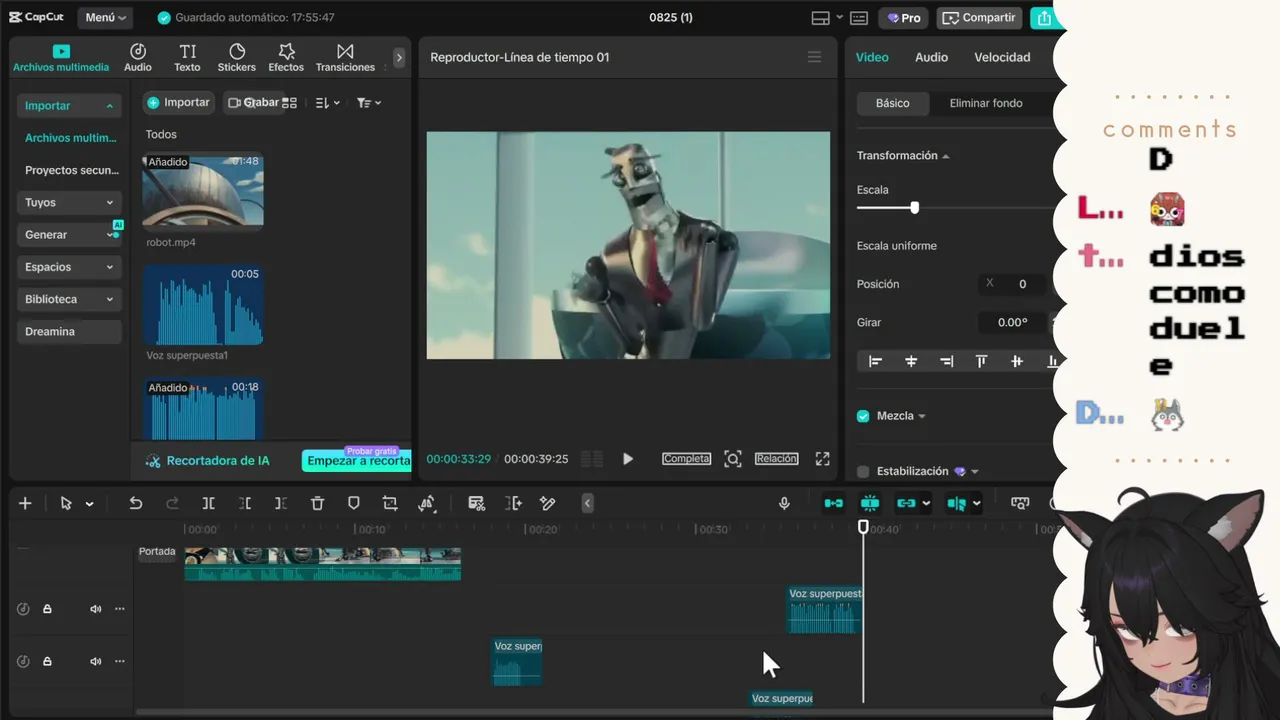This screenshot has height=720, width=1280.
Task: Open the Menú dropdown
Action: 105,18
